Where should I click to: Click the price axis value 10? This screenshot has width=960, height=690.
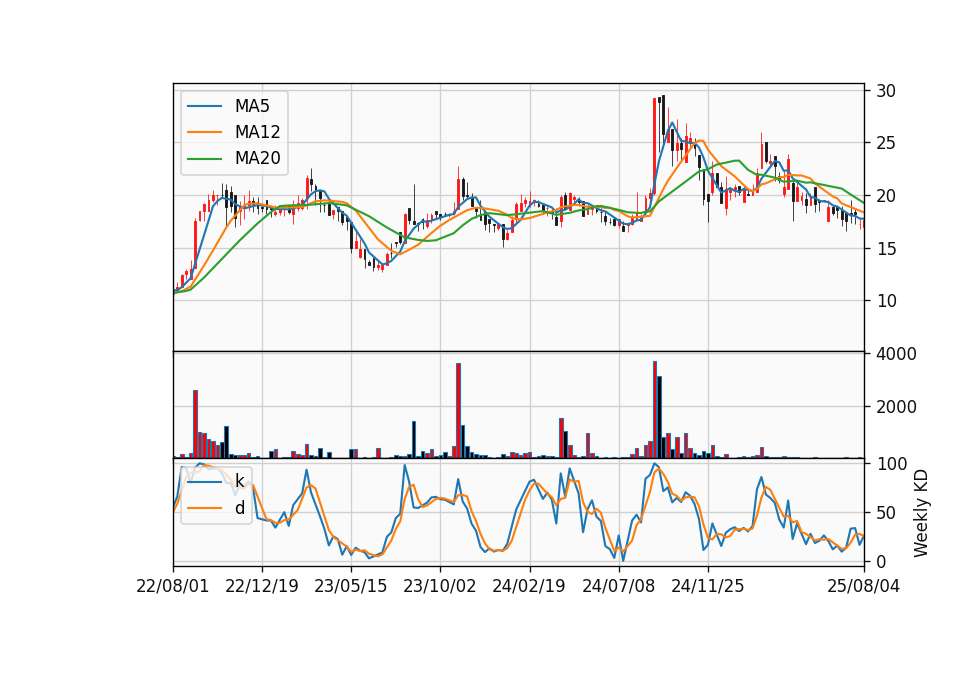click(x=886, y=301)
